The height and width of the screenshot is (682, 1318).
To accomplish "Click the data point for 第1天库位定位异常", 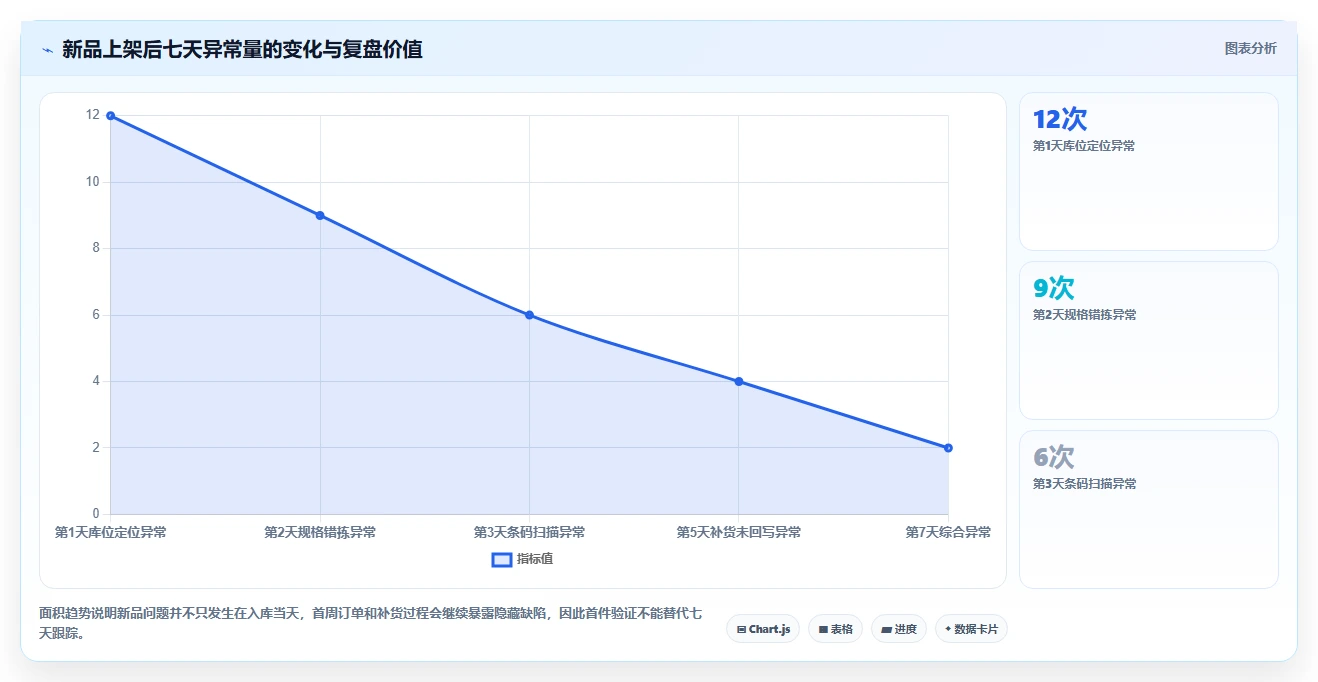I will point(110,116).
